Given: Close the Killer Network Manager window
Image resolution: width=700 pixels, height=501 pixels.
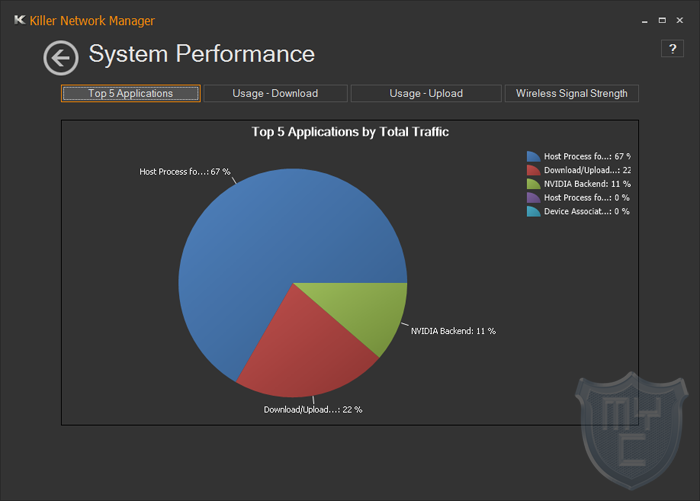Looking at the screenshot, I should 679,21.
